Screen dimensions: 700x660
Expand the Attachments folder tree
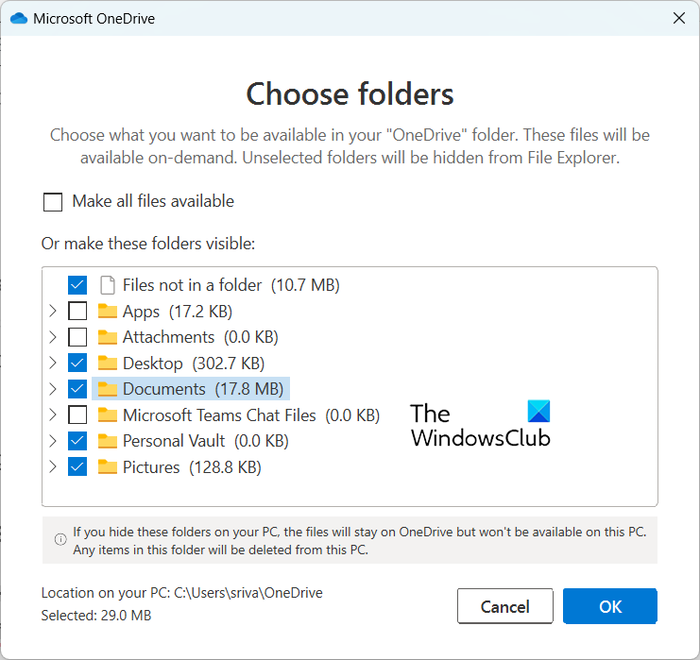53,337
